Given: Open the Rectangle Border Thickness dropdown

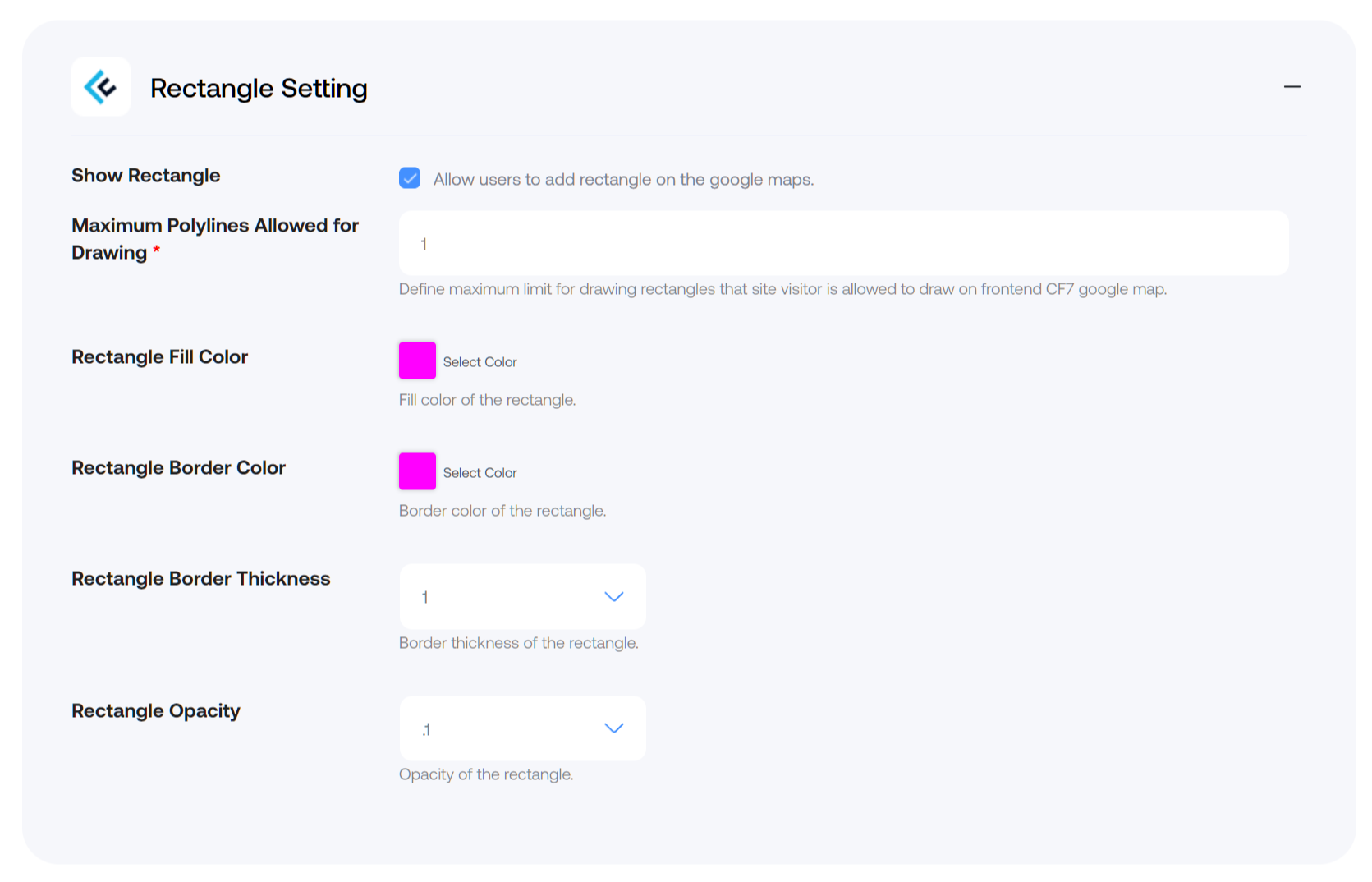Looking at the screenshot, I should pyautogui.click(x=522, y=596).
